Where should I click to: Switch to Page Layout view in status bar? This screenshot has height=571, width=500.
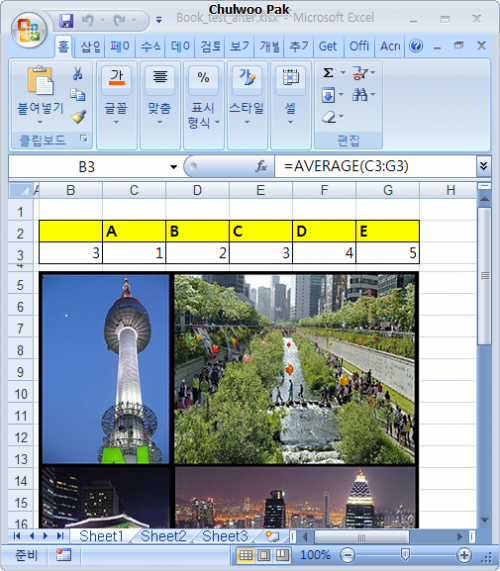264,555
